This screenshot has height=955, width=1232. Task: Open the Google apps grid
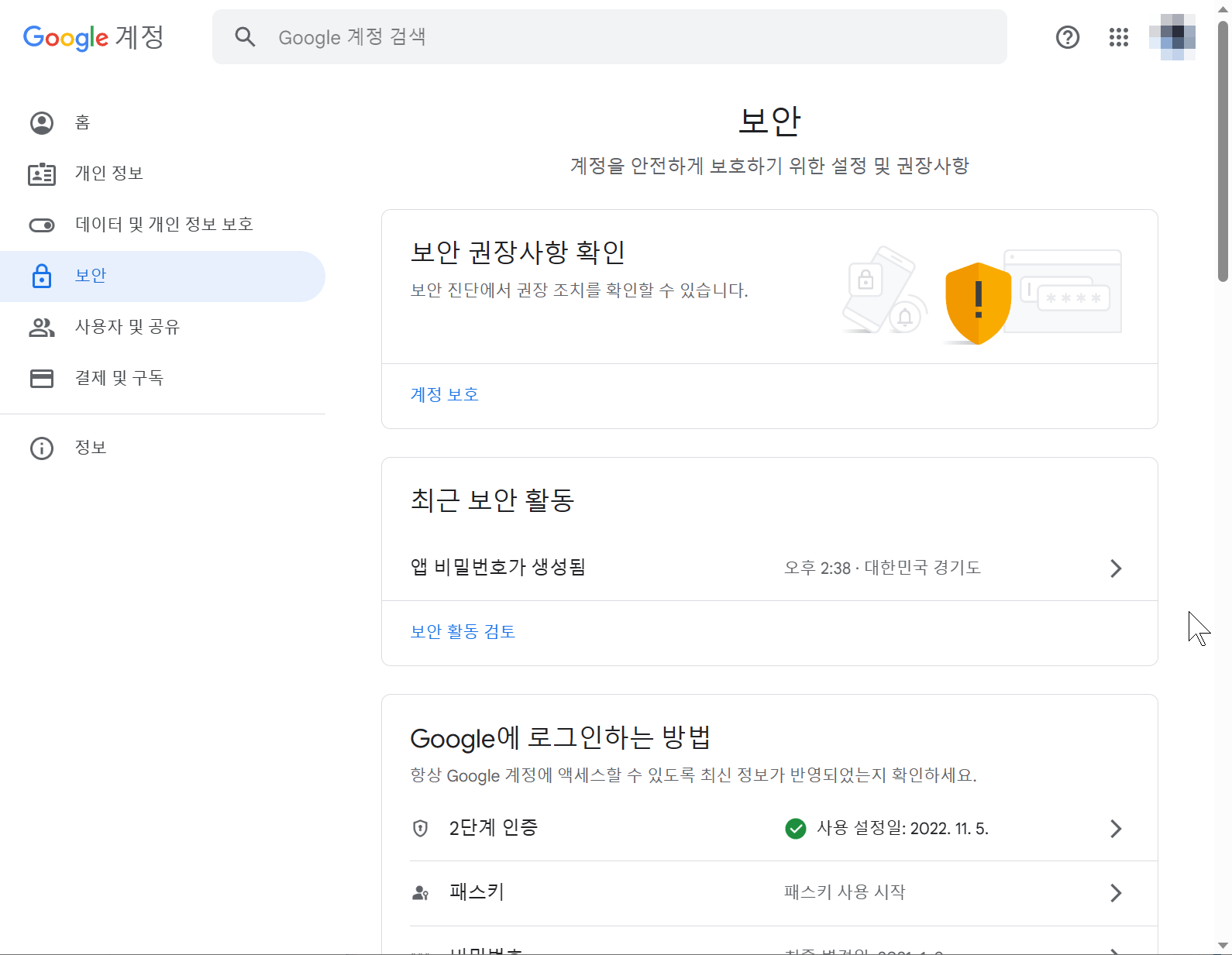click(x=1118, y=37)
